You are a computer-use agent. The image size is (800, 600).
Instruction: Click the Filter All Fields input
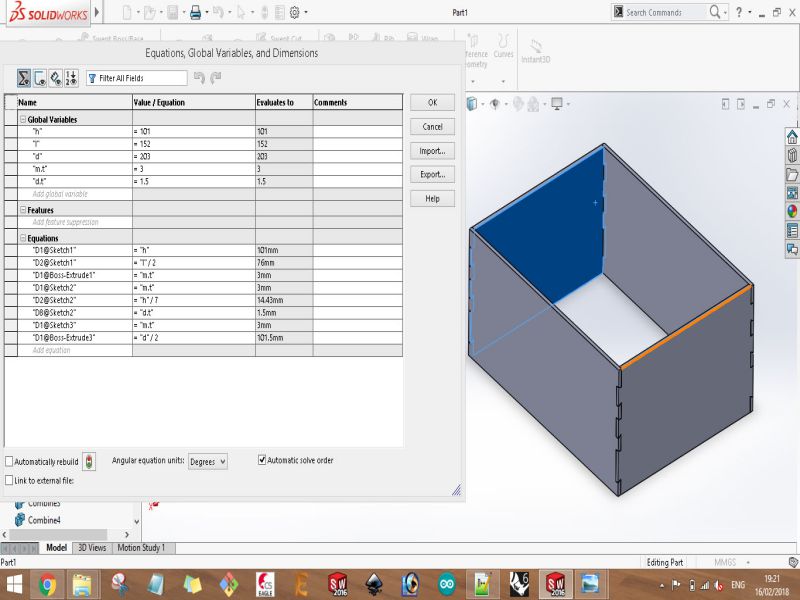(x=137, y=78)
